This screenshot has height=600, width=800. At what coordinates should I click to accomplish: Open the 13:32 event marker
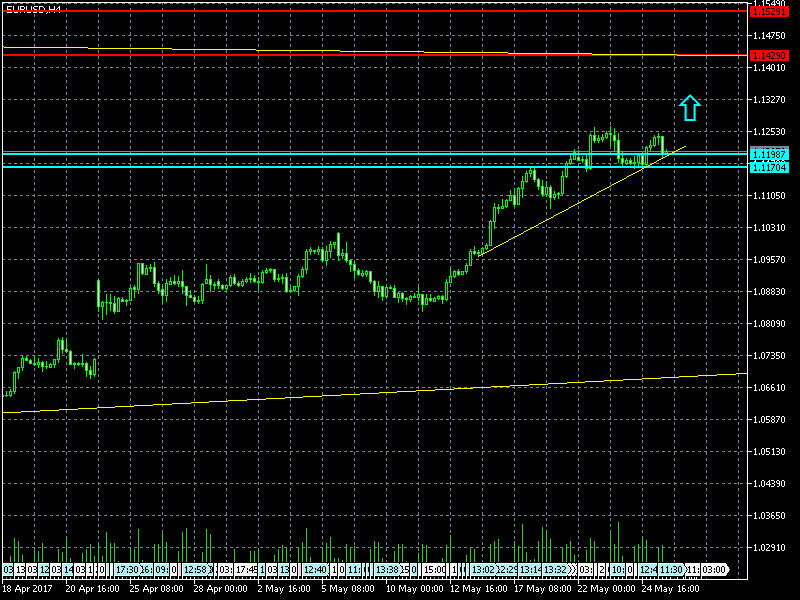pyautogui.click(x=556, y=569)
